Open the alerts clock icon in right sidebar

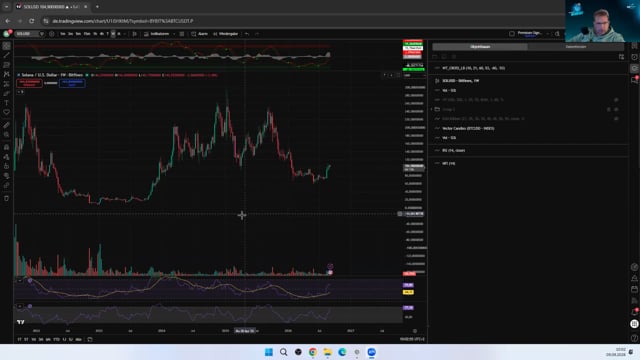pyautogui.click(x=634, y=57)
